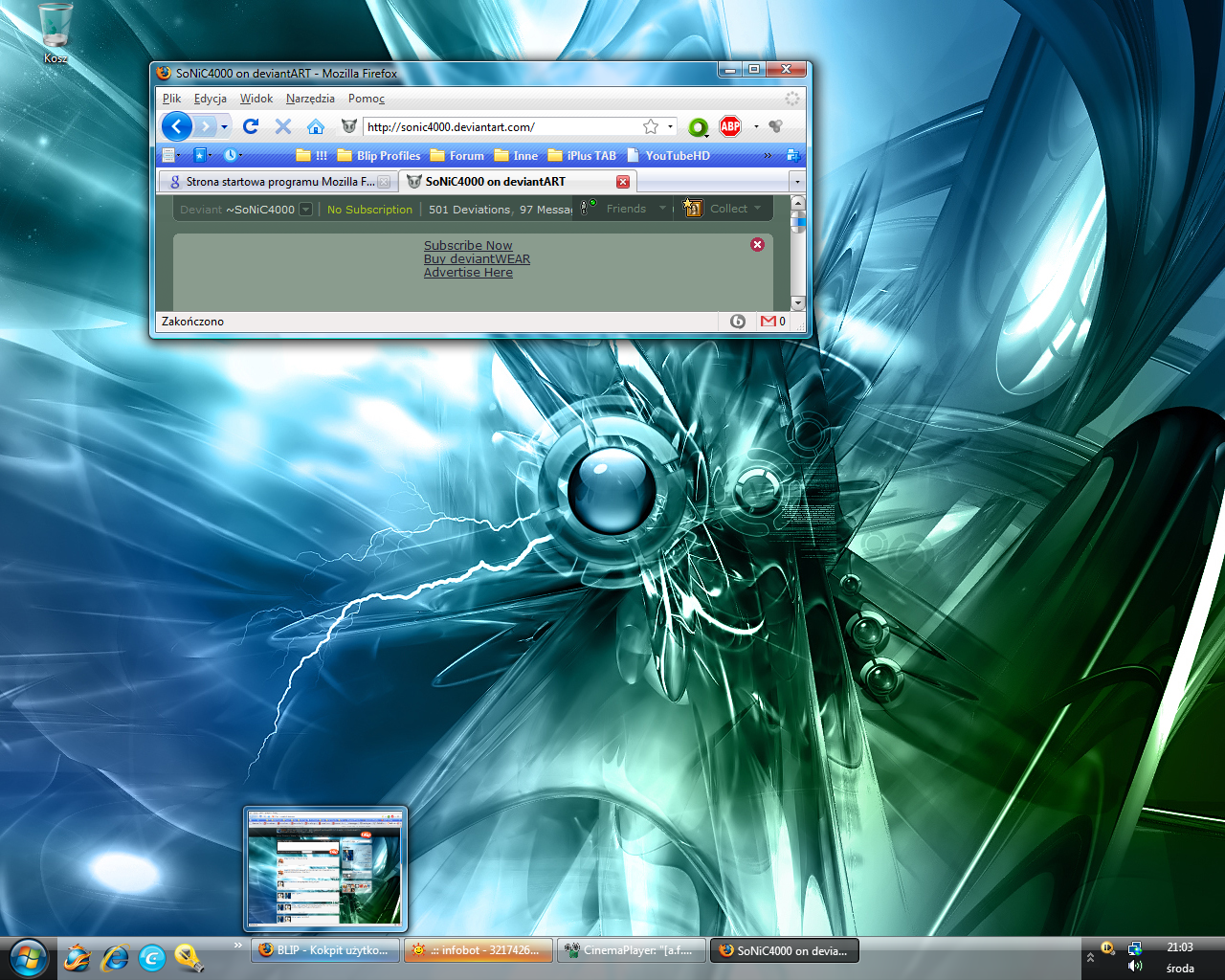Click the Collect picture-frame icon

693,208
